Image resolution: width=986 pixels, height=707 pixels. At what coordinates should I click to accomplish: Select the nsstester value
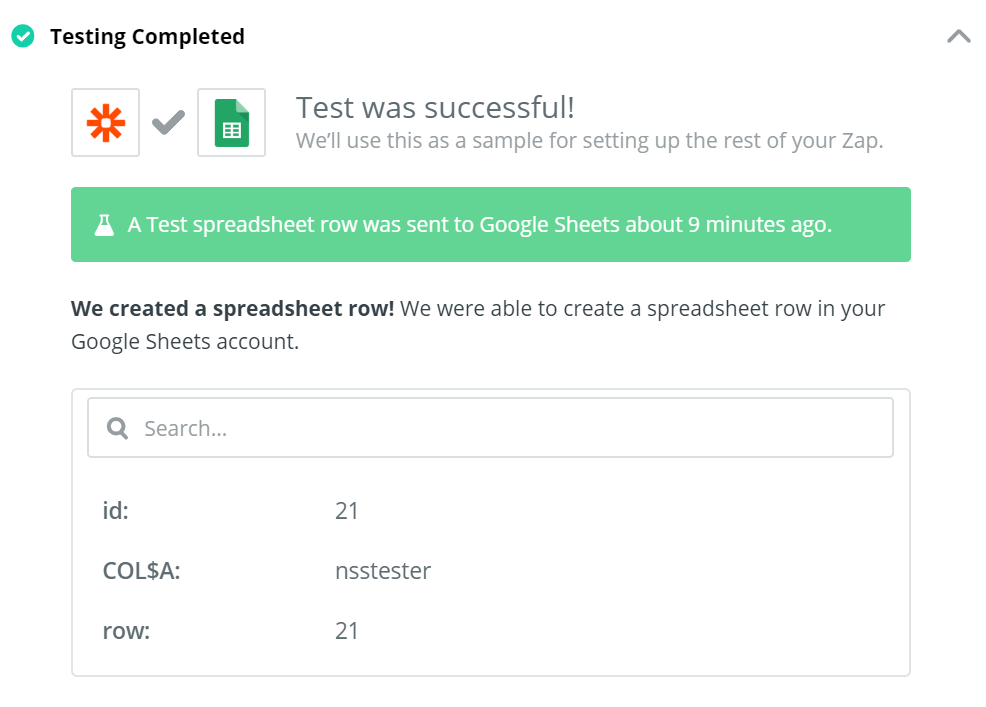coord(383,571)
